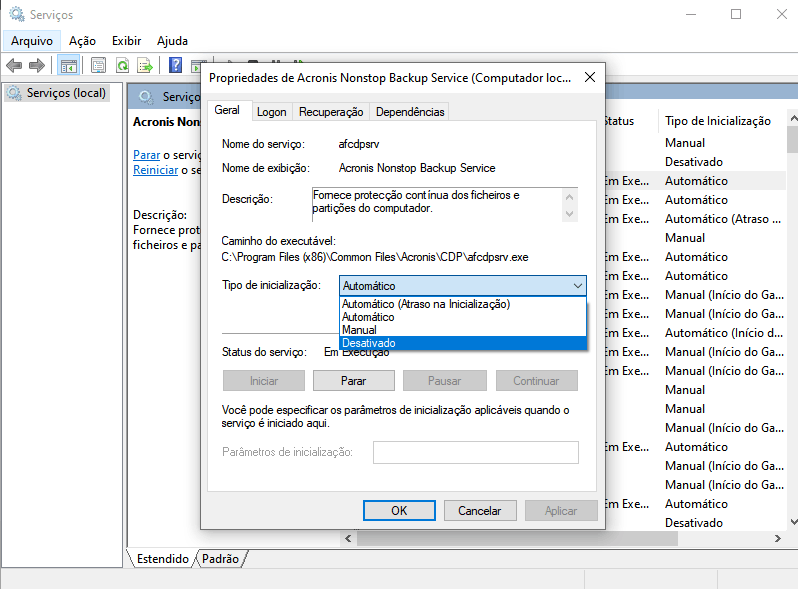Click the Forward arrow in Services toolbar
The image size is (798, 589).
37,65
